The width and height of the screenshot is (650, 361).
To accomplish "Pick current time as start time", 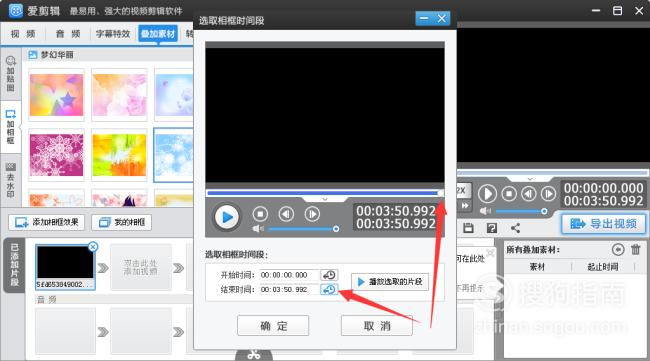I will (x=329, y=275).
